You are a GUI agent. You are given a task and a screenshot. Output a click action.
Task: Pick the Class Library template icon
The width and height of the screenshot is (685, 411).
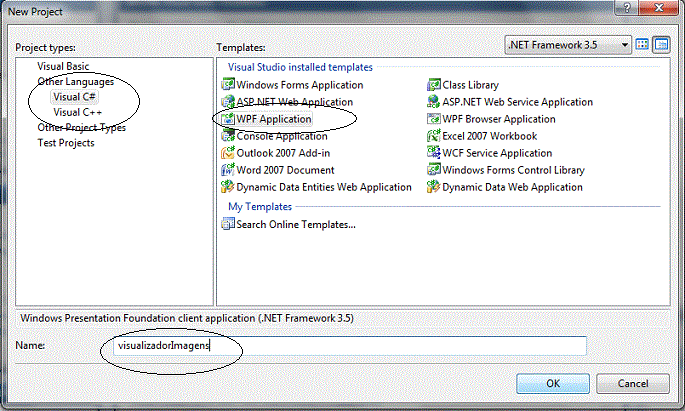pyautogui.click(x=433, y=85)
